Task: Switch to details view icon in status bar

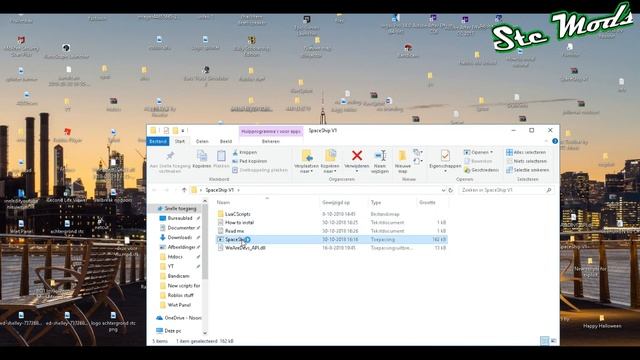Action: coord(544,341)
